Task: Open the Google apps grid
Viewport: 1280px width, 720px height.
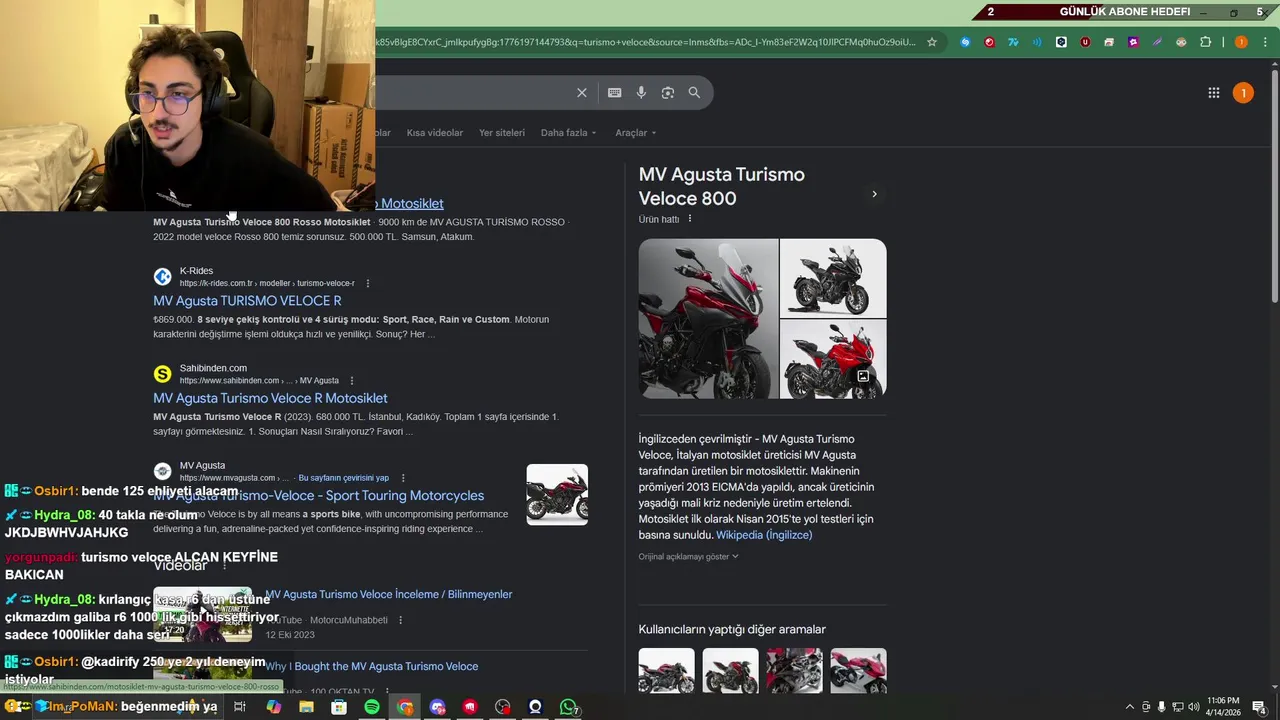Action: pos(1214,93)
